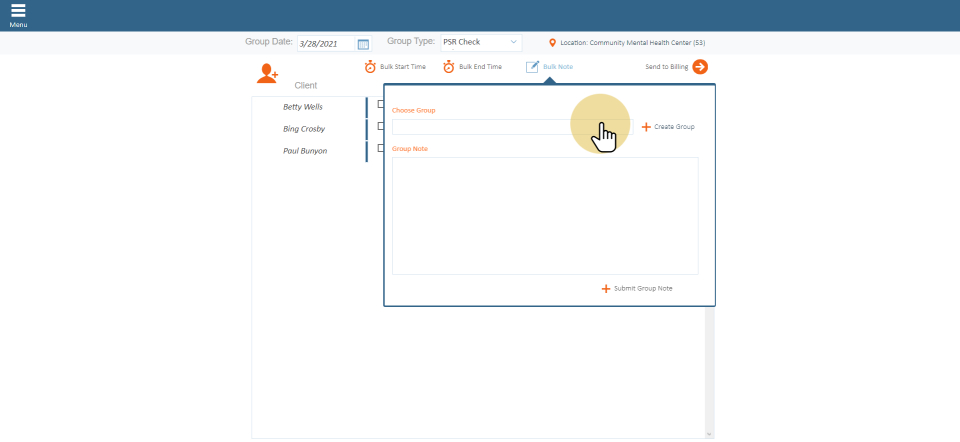Tick the checkbox next to Betty Wells
960x442 pixels.
[x=380, y=104]
